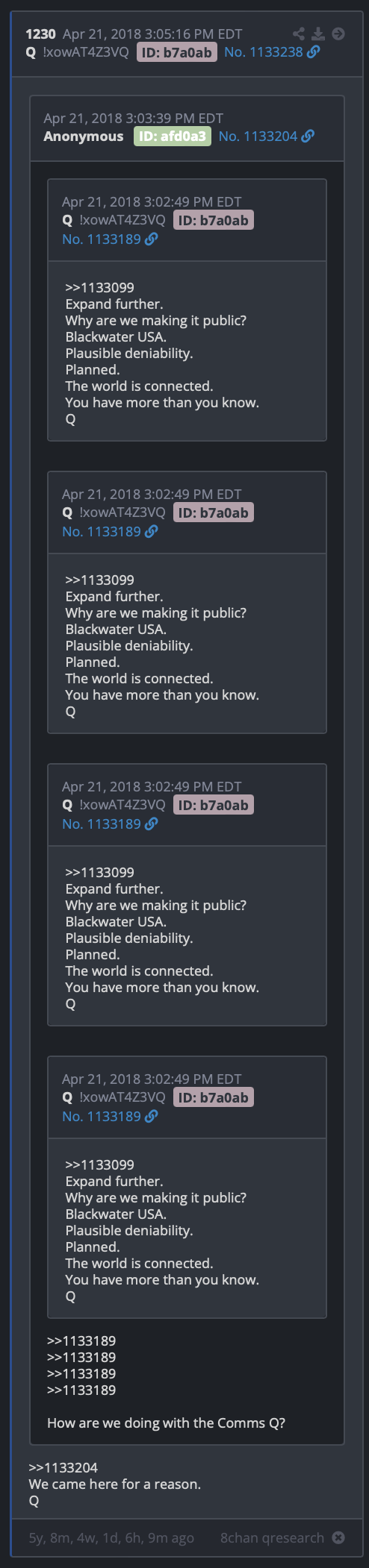Screen dimensions: 369x1568
Task: Click 'How are we doing with the Comms Q?' text
Action: (x=166, y=1423)
